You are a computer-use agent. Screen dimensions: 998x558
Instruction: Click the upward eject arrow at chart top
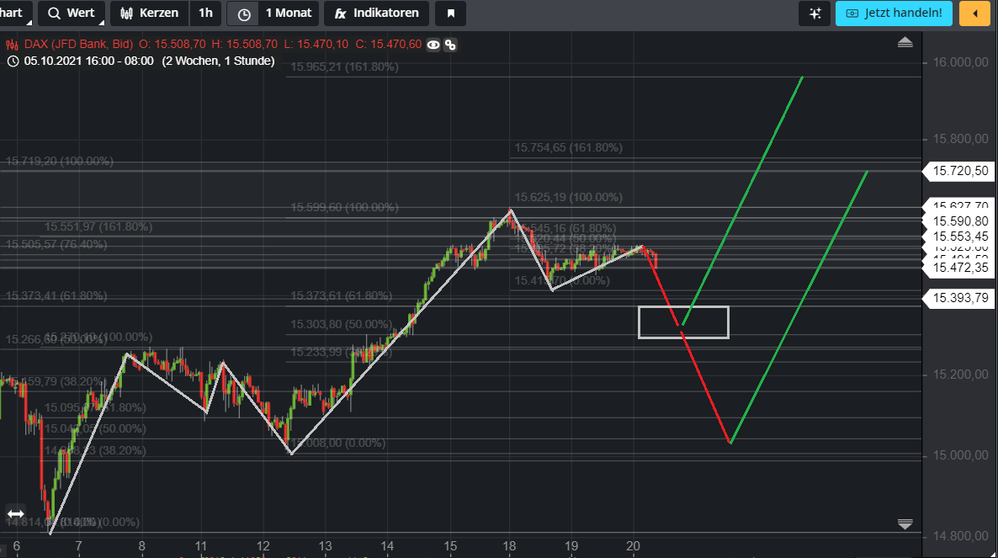pos(905,43)
